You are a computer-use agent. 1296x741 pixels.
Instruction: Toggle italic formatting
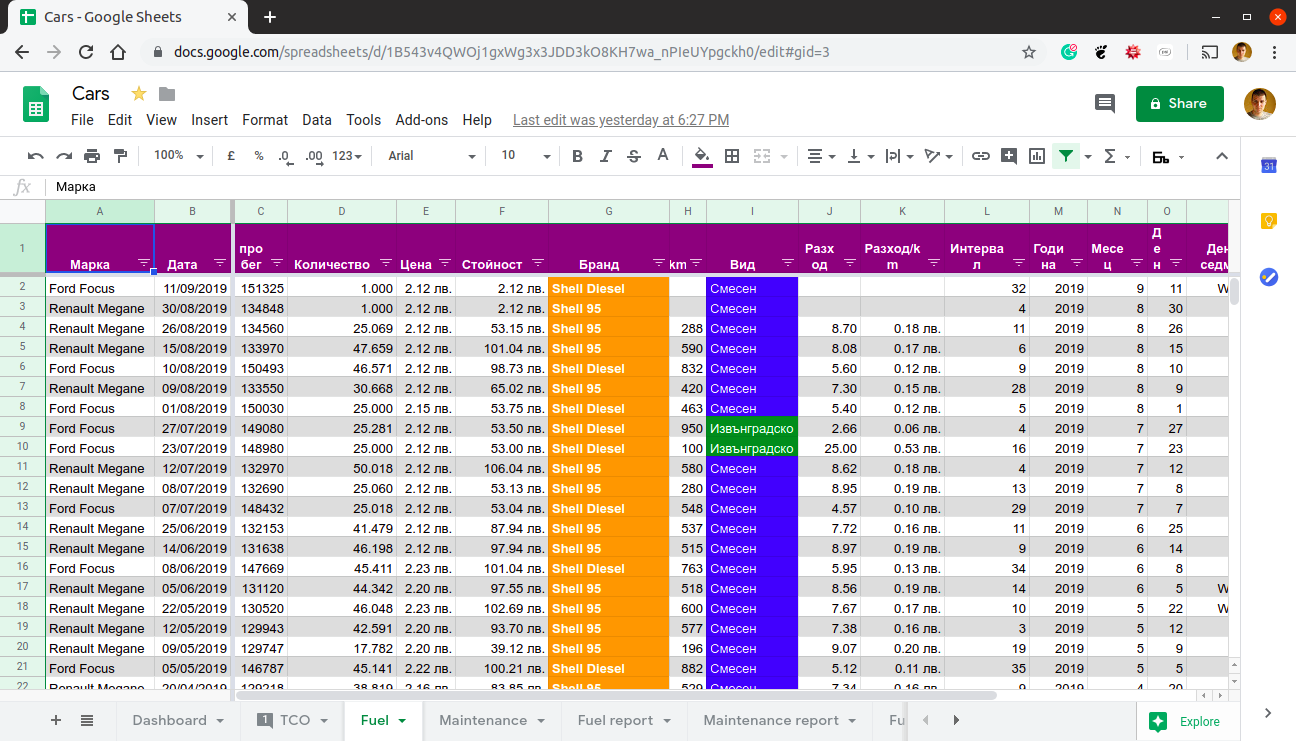tap(605, 156)
